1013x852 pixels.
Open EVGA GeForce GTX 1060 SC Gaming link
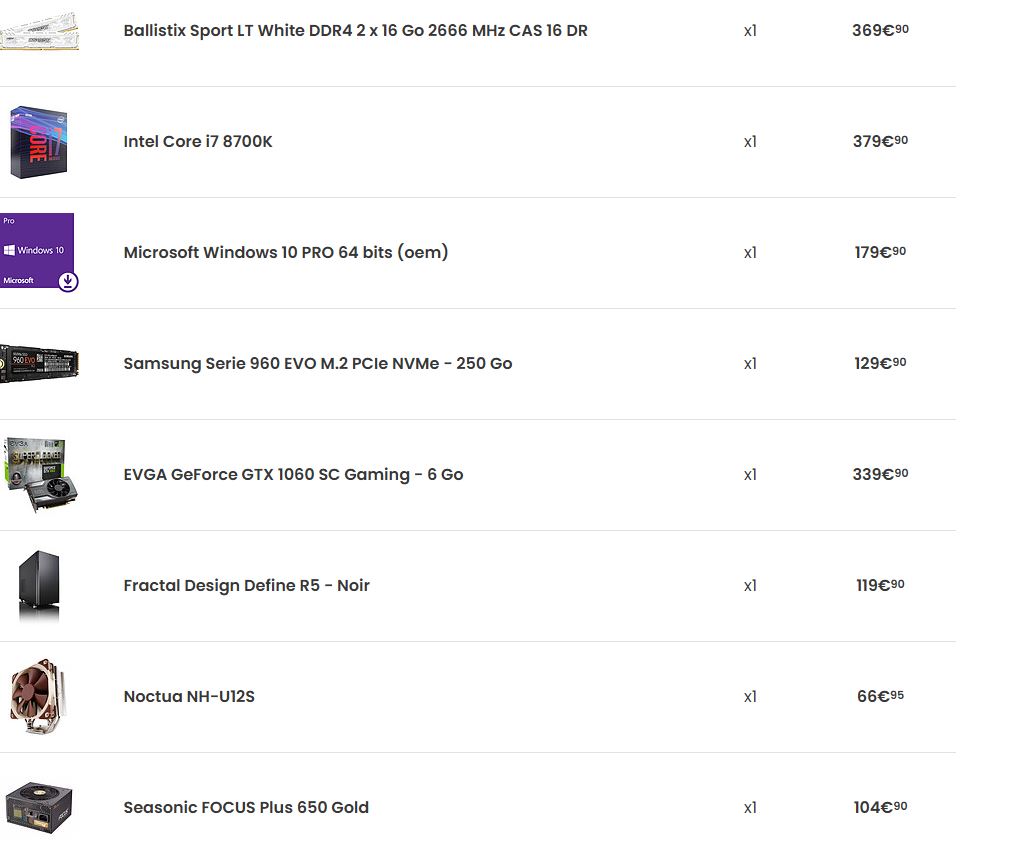coord(293,475)
